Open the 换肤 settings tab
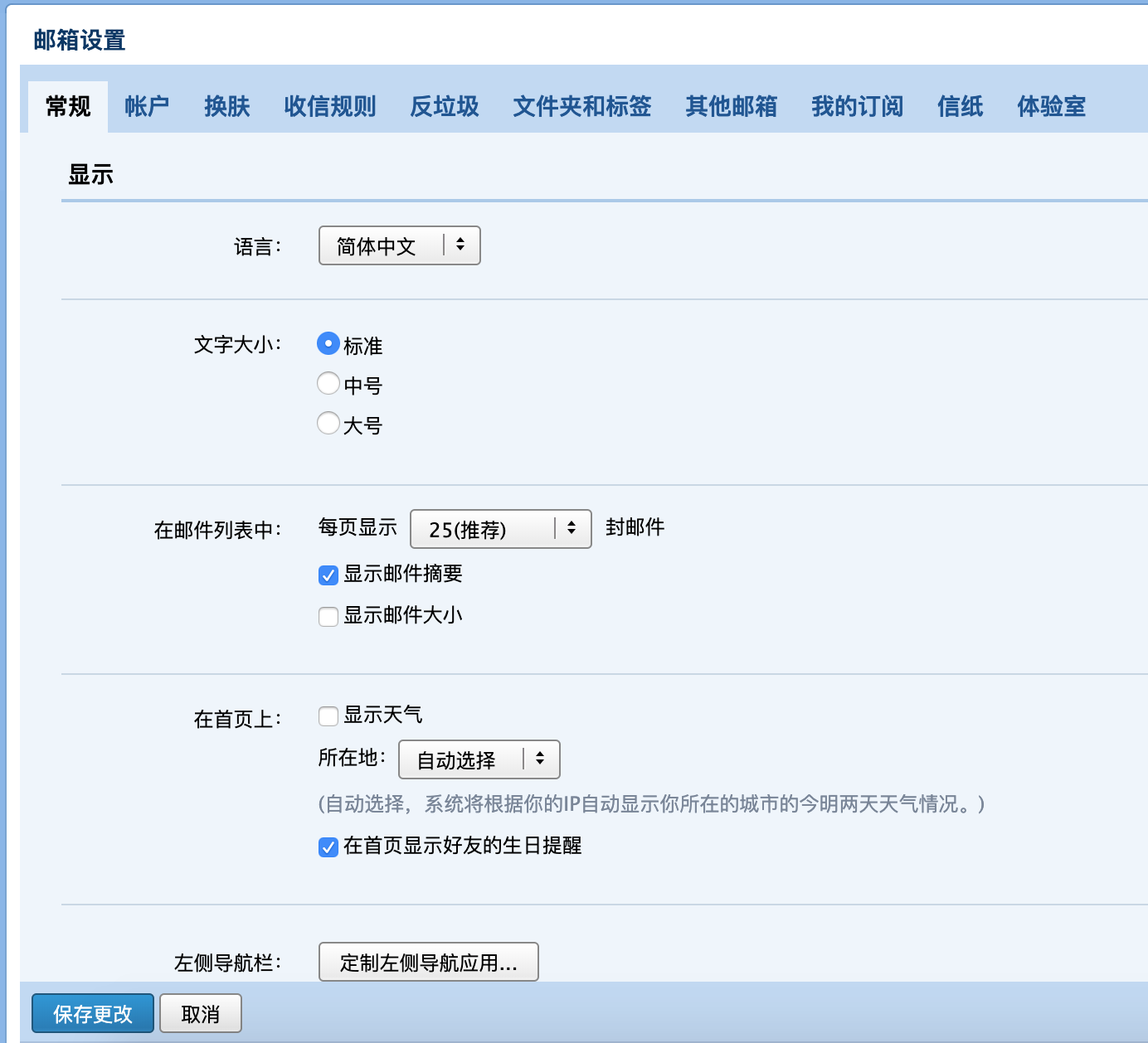The image size is (1148, 1043). tap(227, 106)
